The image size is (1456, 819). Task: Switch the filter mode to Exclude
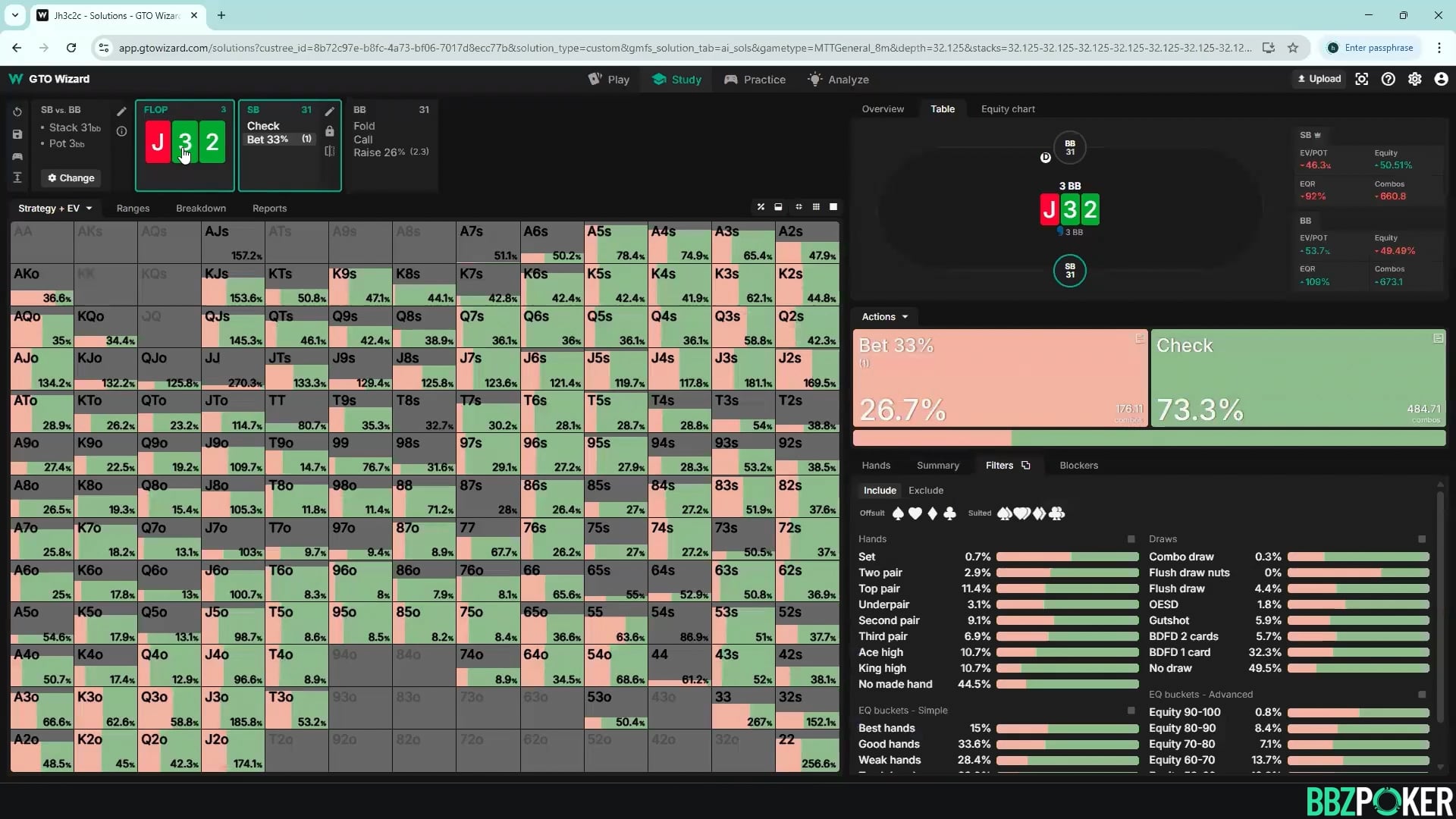coord(926,491)
